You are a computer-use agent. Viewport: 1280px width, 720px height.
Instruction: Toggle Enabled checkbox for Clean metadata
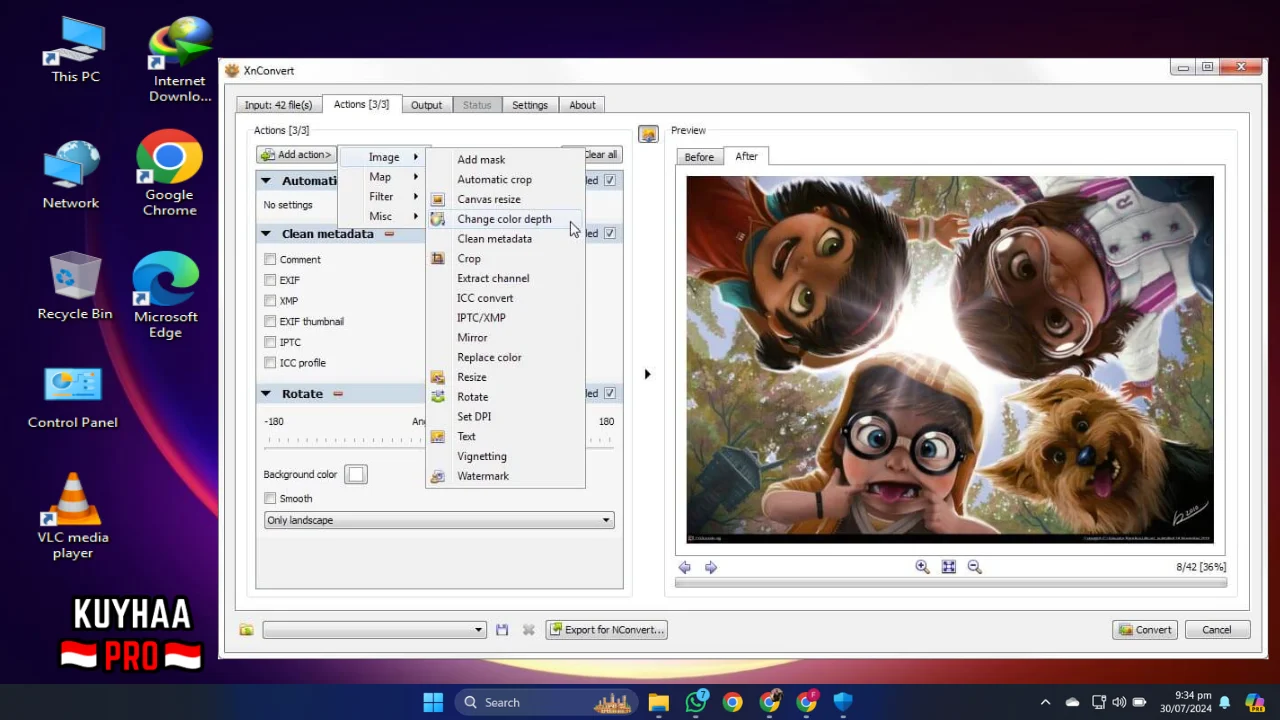coord(610,233)
